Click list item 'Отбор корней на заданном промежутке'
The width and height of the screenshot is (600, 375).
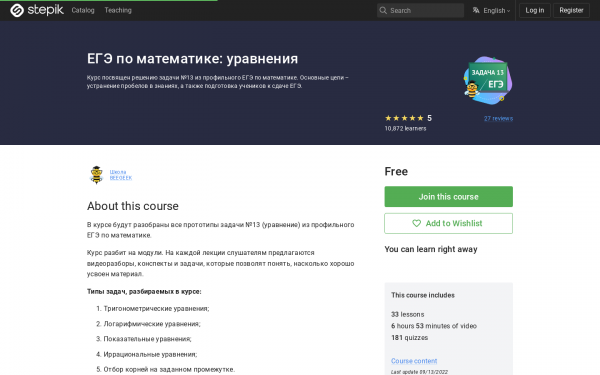[x=169, y=369]
